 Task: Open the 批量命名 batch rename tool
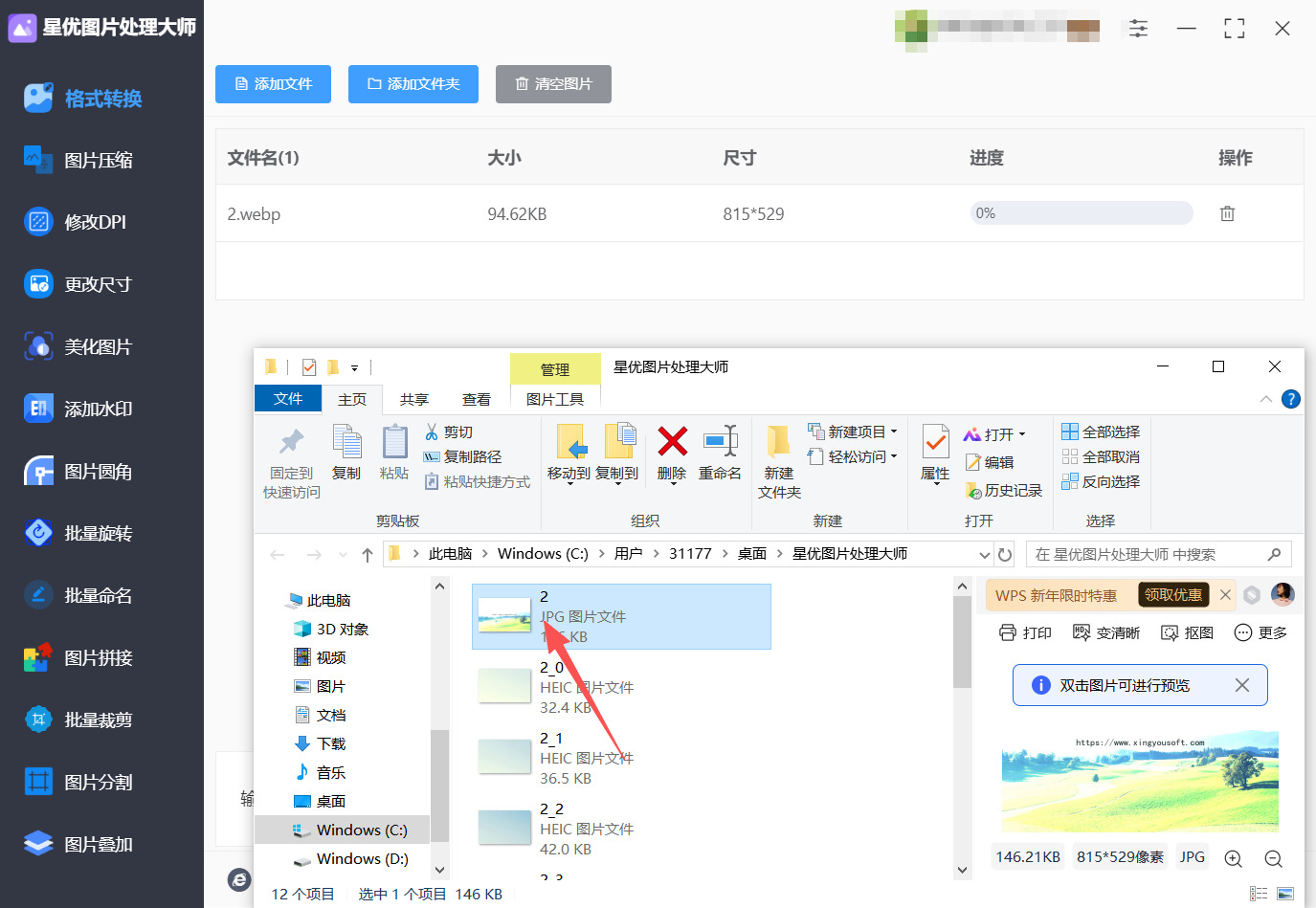point(78,595)
